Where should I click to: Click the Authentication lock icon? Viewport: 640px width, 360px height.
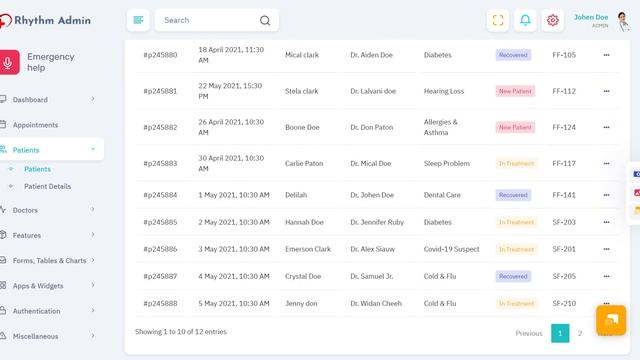[3, 311]
